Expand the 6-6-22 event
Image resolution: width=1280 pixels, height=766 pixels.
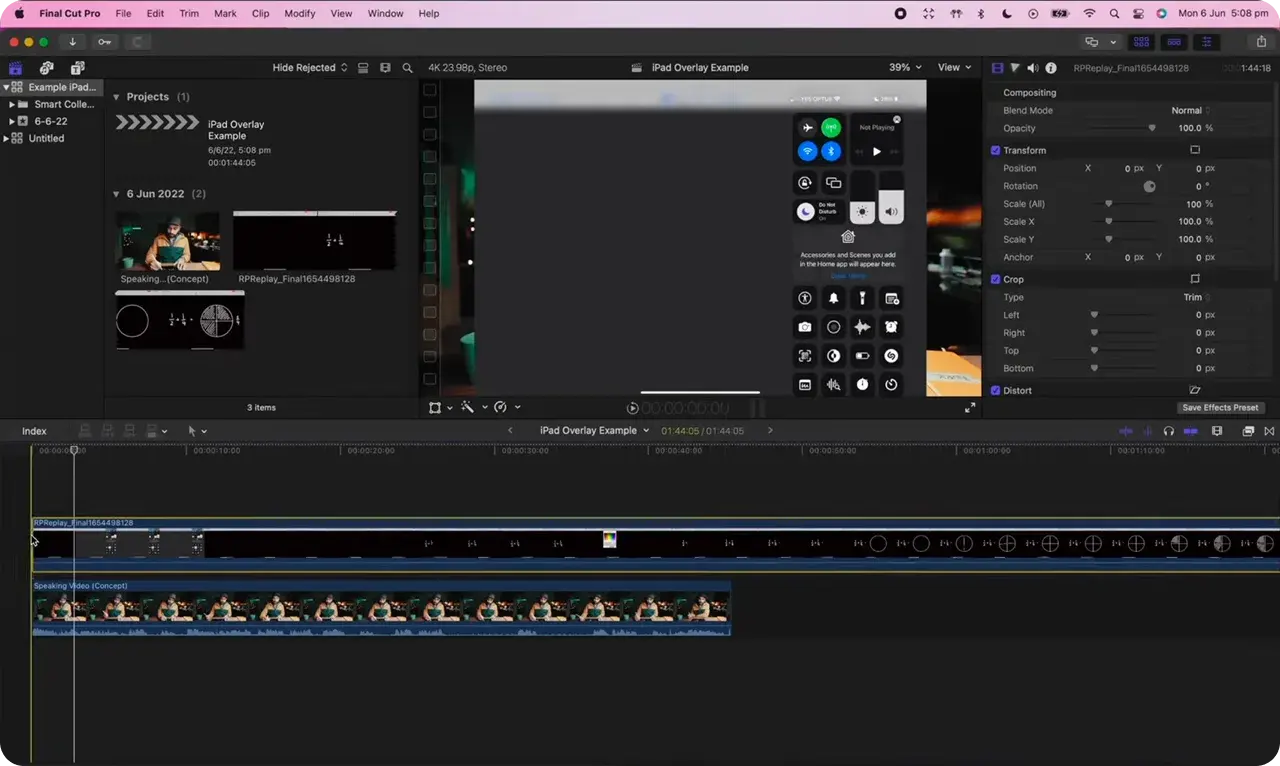click(12, 121)
